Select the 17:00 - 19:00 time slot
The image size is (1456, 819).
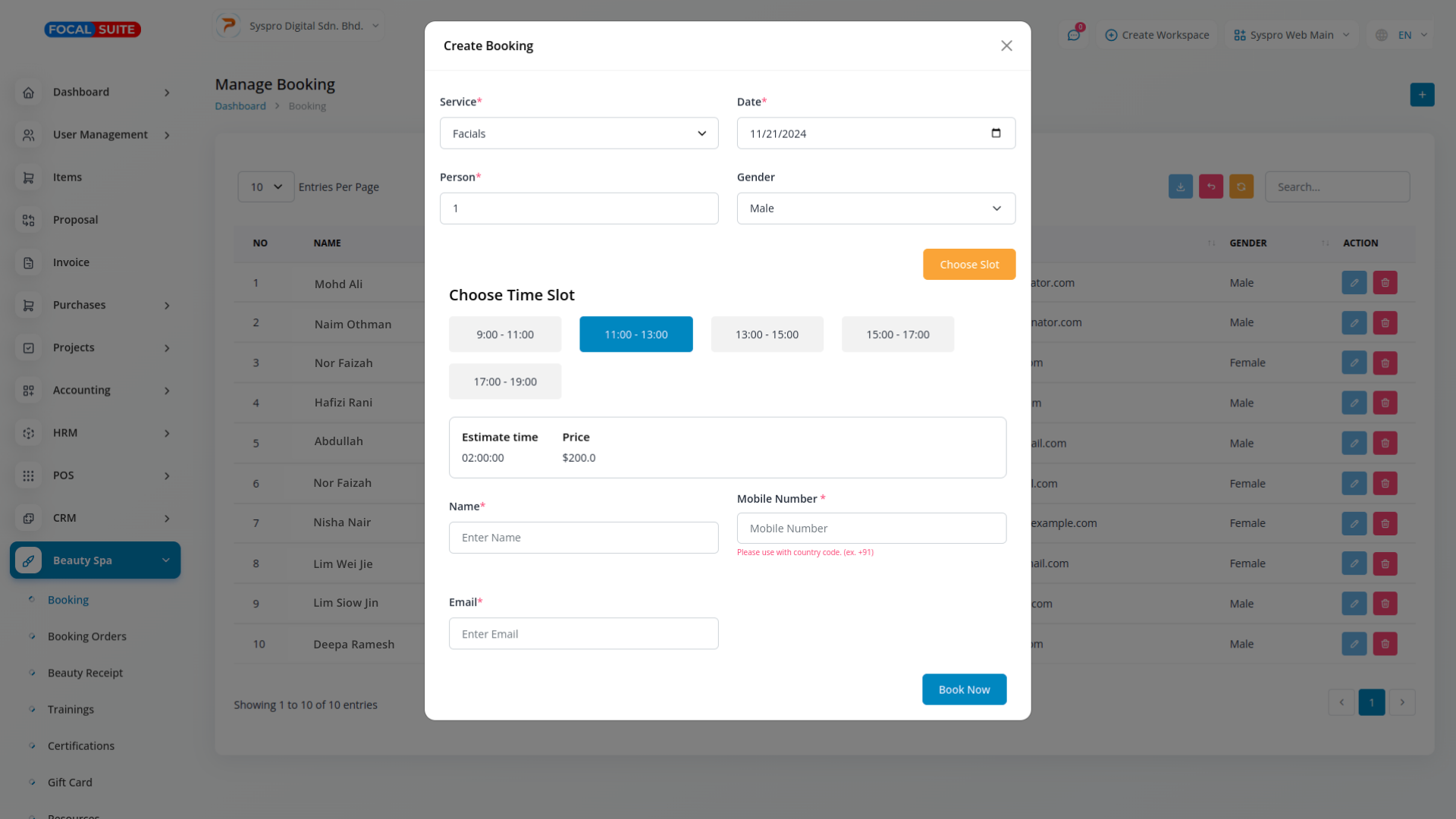coord(505,381)
